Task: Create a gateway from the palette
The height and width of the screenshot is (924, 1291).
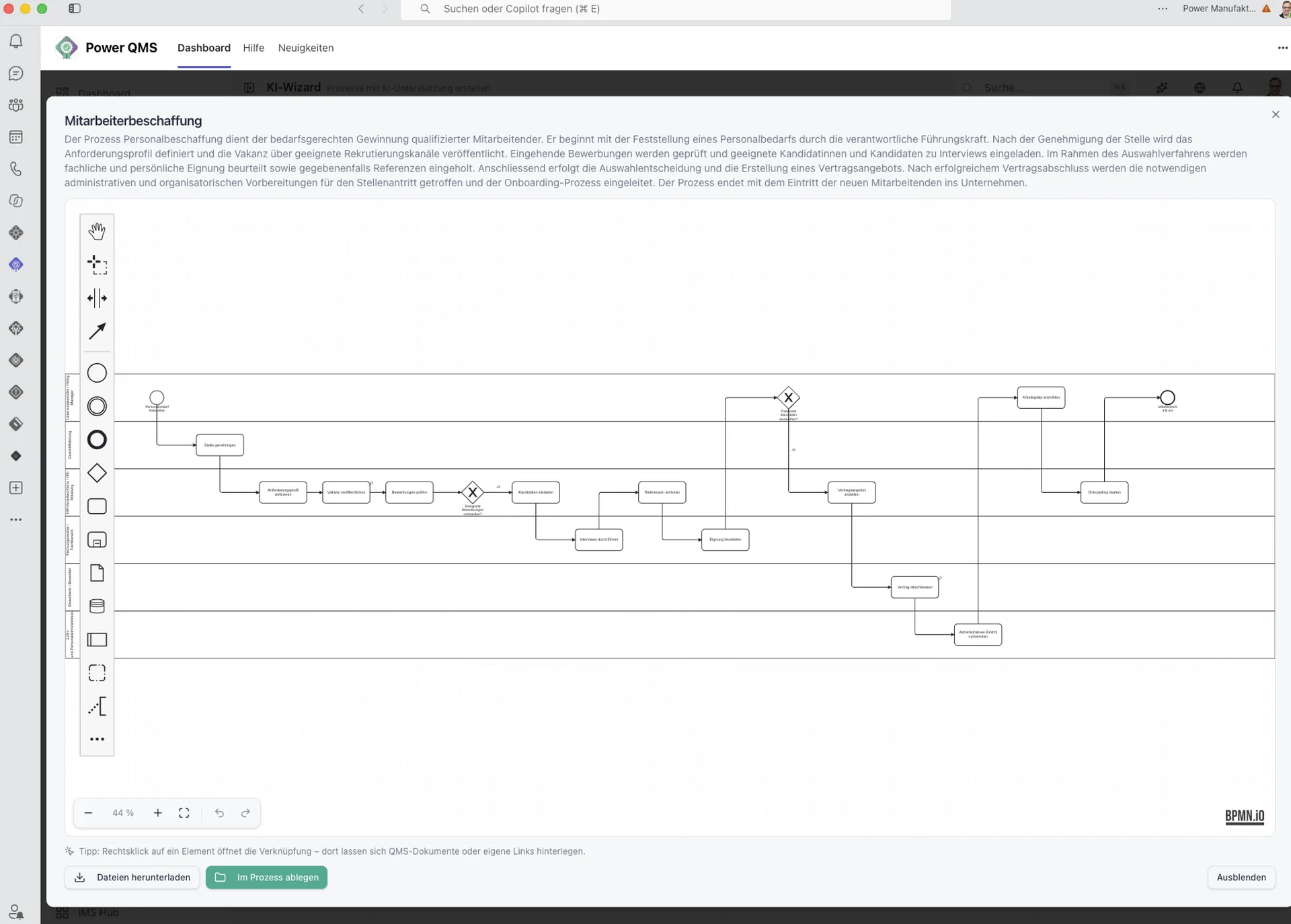Action: 97,473
